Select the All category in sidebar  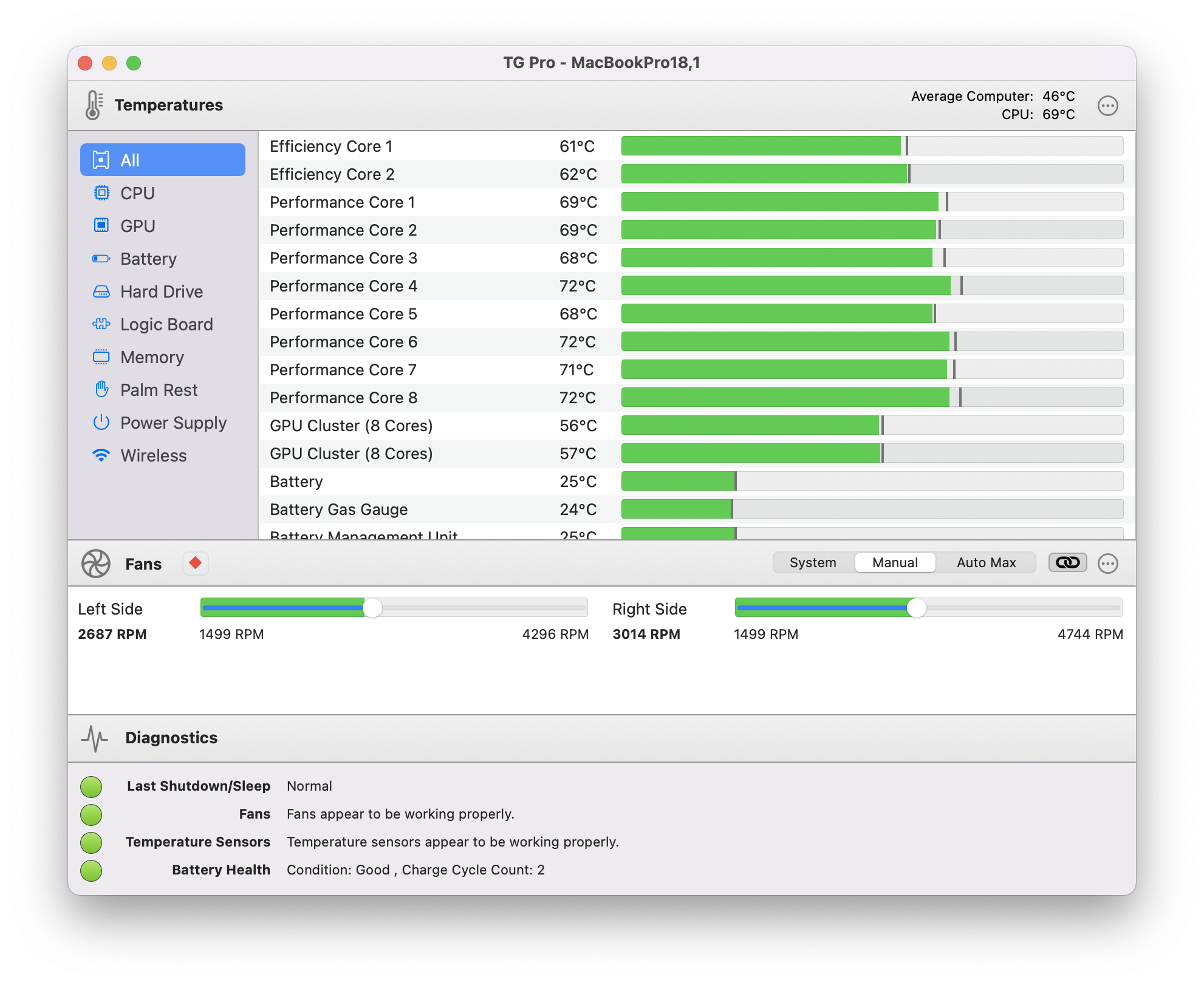tap(163, 160)
